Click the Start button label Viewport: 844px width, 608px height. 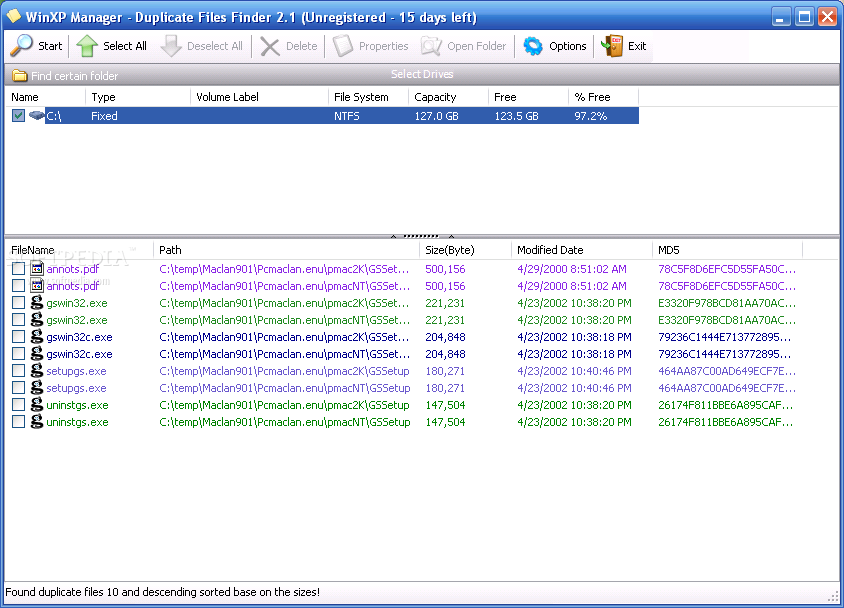(50, 46)
